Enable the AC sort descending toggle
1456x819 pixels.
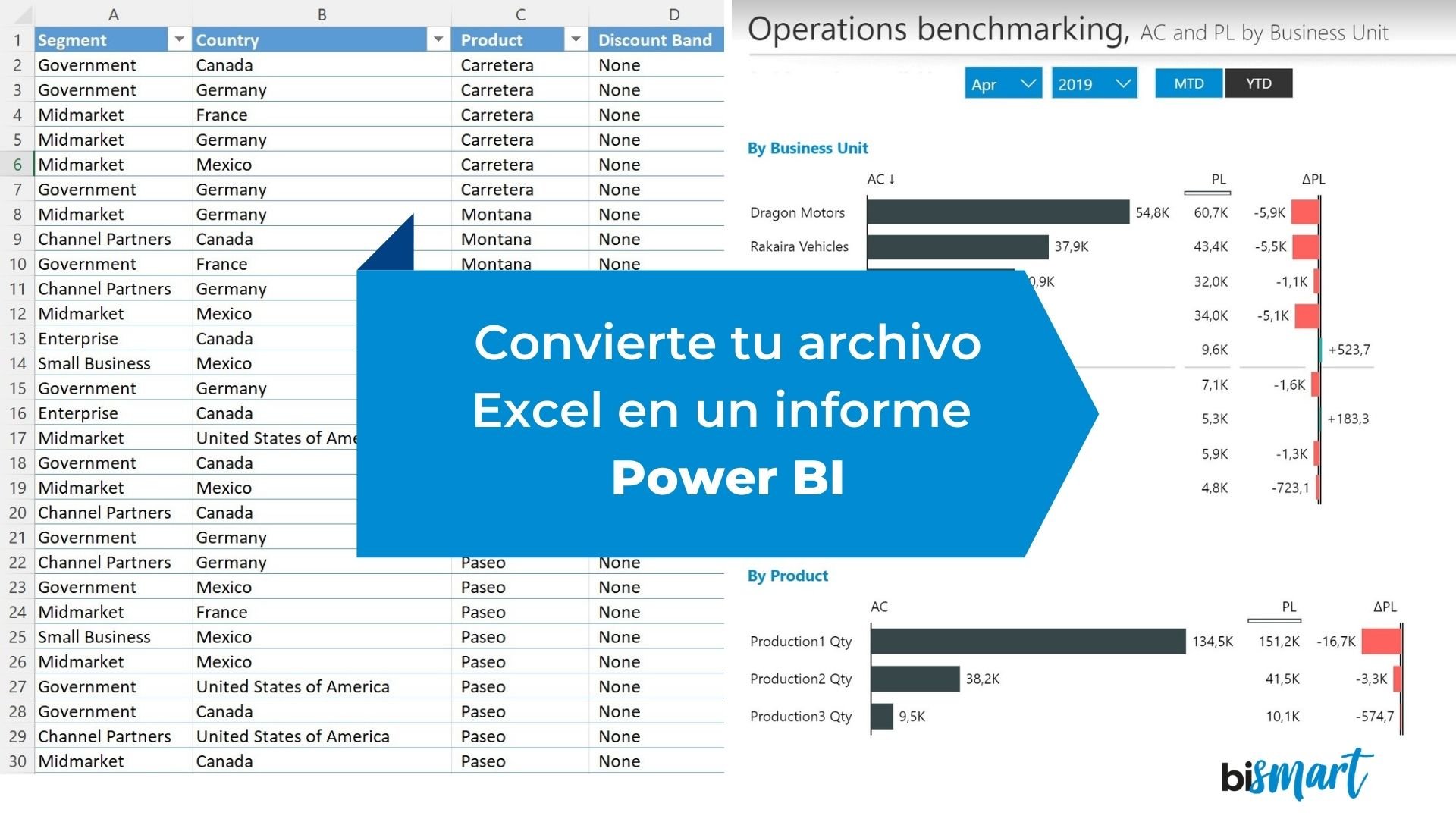coord(878,178)
